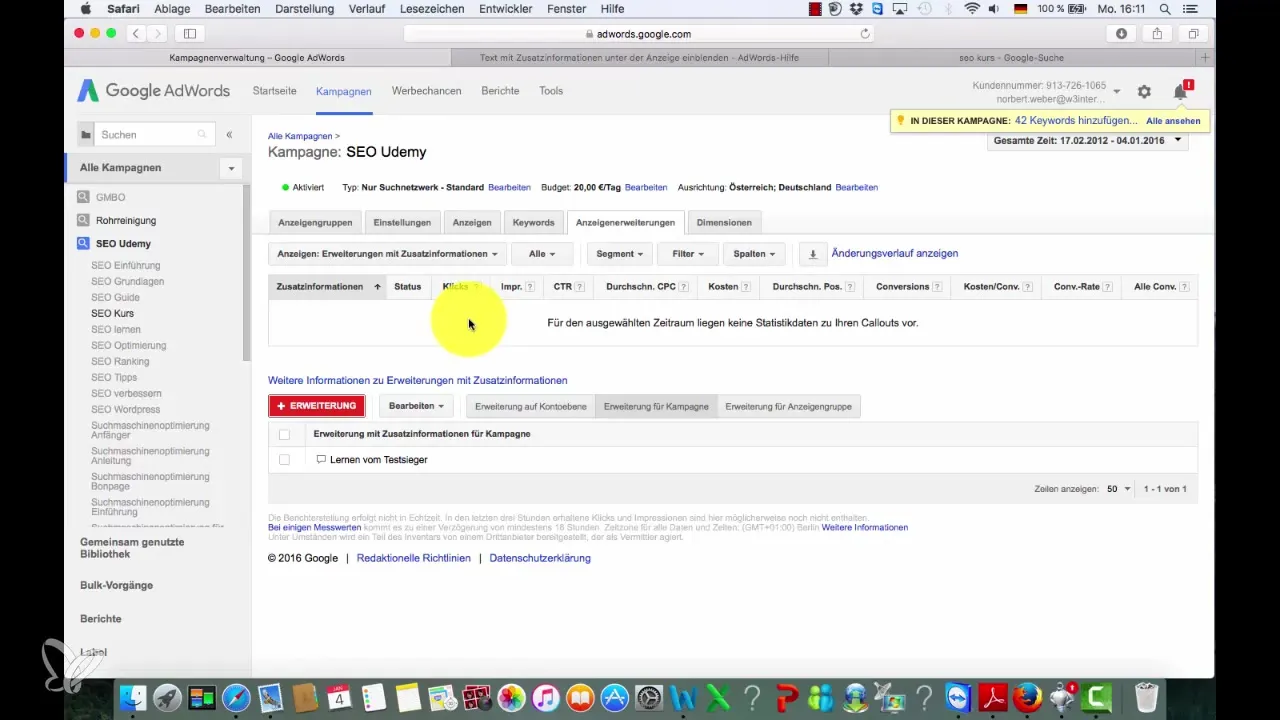1280x720 pixels.
Task: Change the 'Zeilen anzeigen' rows count dropdown
Action: (x=1118, y=489)
